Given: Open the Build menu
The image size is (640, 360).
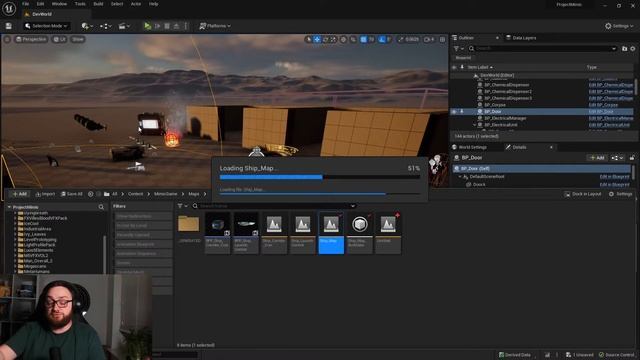Looking at the screenshot, I should 98,4.
